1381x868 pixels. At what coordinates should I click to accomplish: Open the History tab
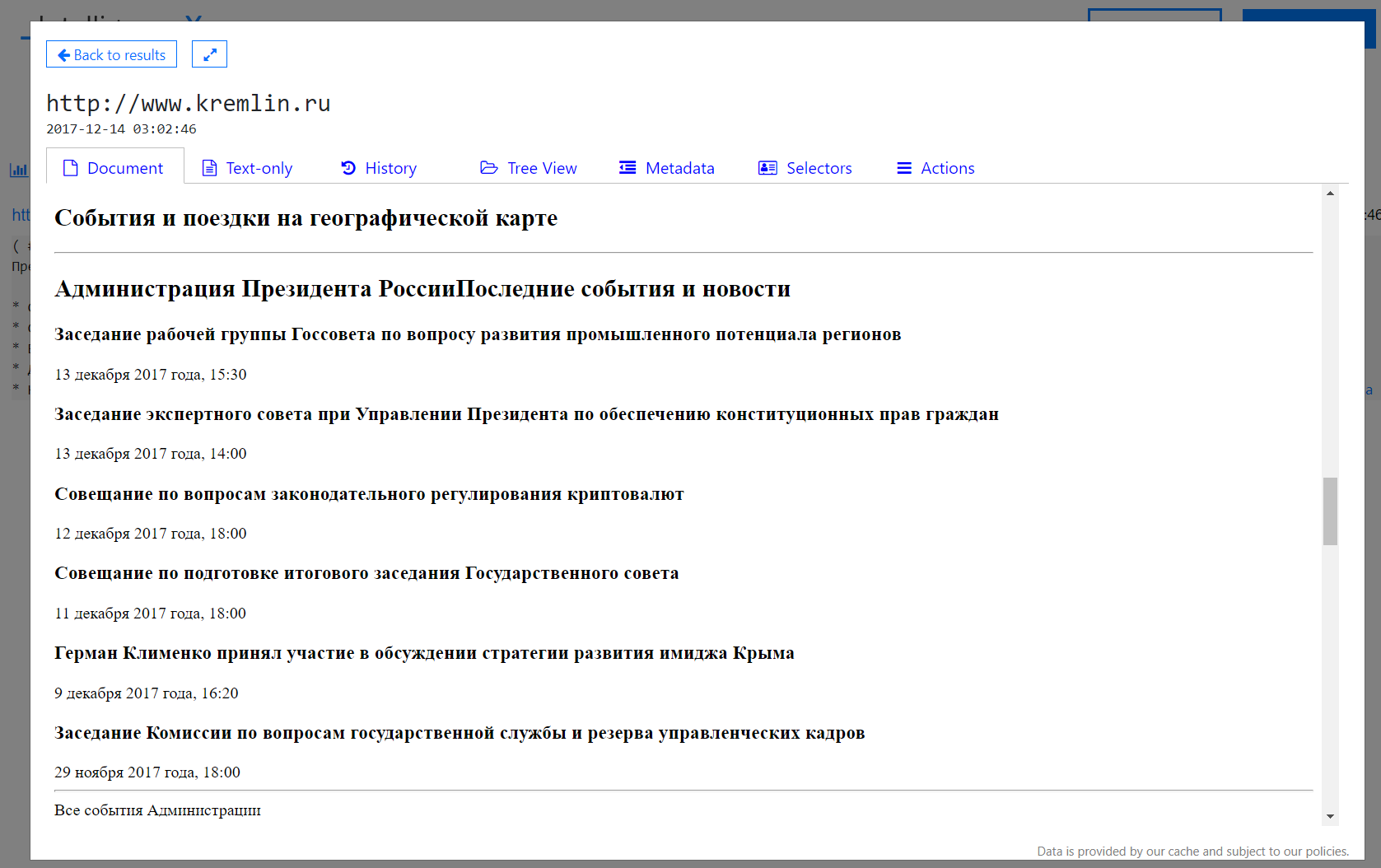(x=390, y=168)
